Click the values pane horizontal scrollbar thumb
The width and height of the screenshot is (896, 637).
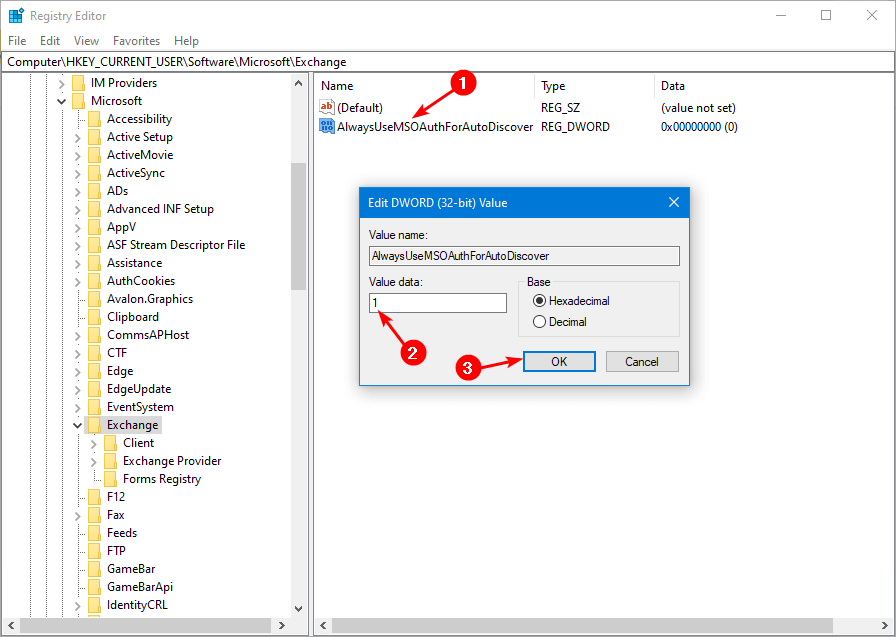[582, 625]
